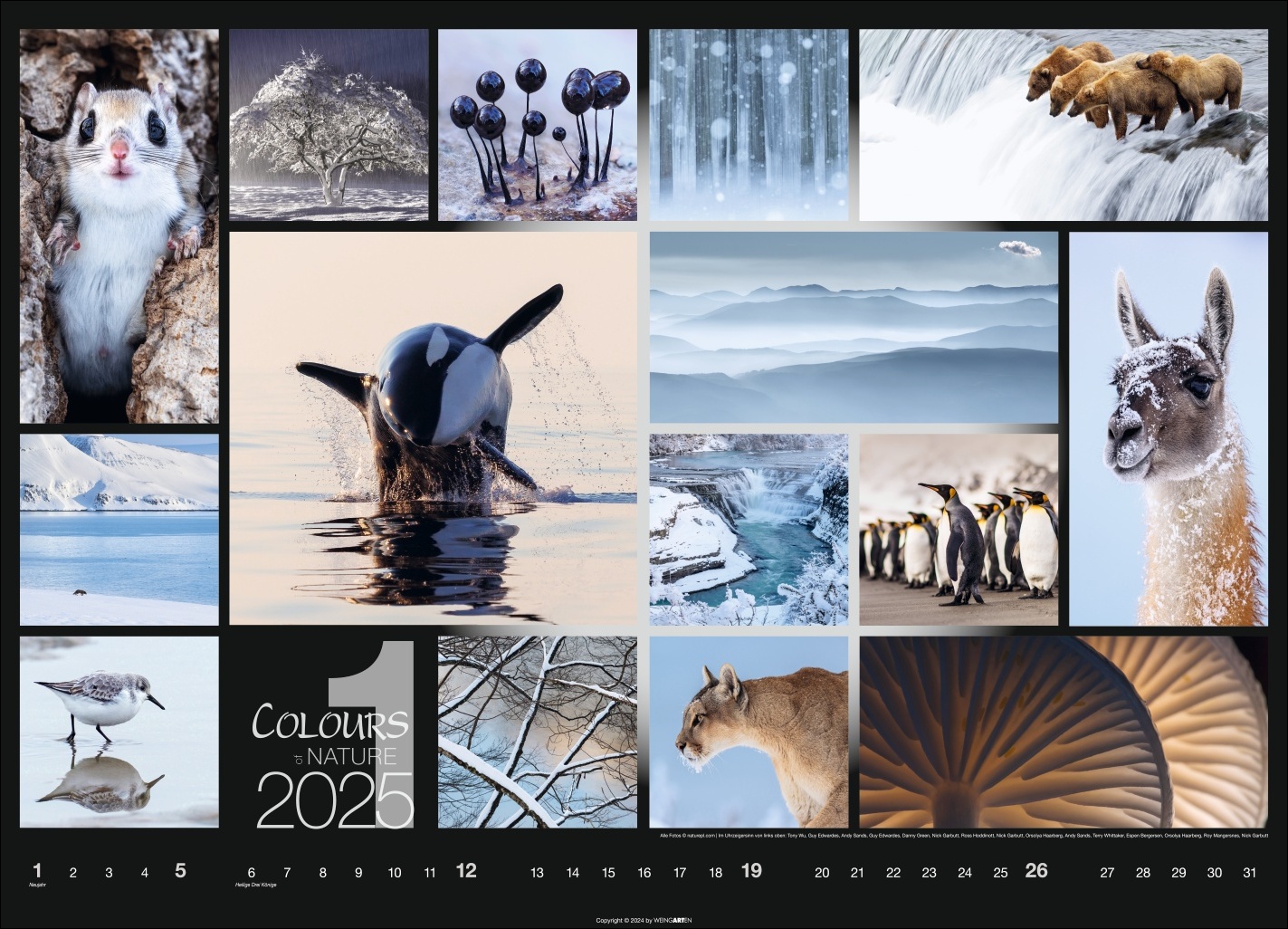Image resolution: width=1288 pixels, height=929 pixels.
Task: Click calendar day 5
Action: [x=180, y=871]
